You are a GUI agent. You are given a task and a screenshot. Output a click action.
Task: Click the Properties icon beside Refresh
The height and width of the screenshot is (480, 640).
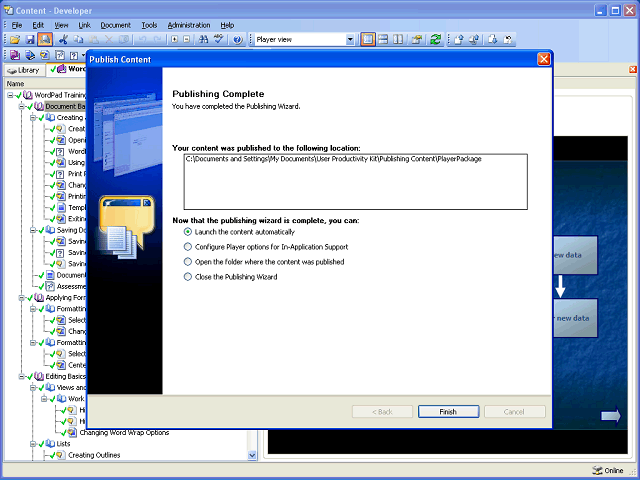(x=417, y=40)
